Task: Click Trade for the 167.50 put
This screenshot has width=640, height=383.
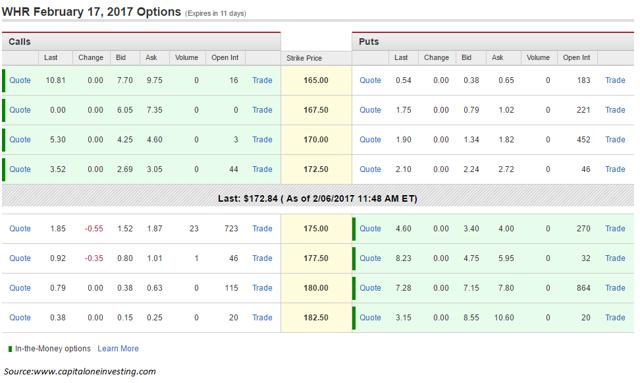Action: click(x=615, y=110)
